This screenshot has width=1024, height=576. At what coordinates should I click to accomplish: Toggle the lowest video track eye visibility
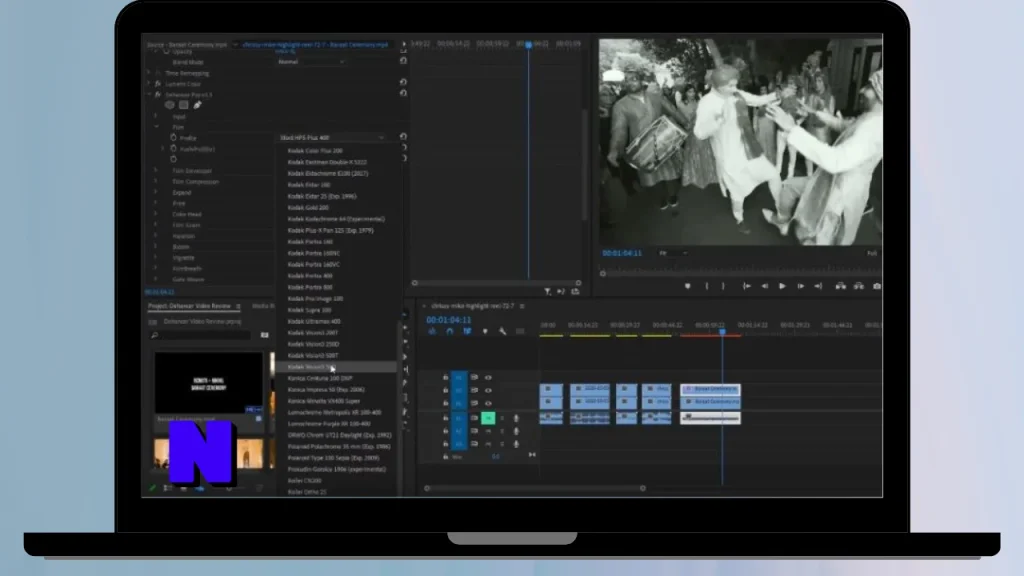(488, 404)
